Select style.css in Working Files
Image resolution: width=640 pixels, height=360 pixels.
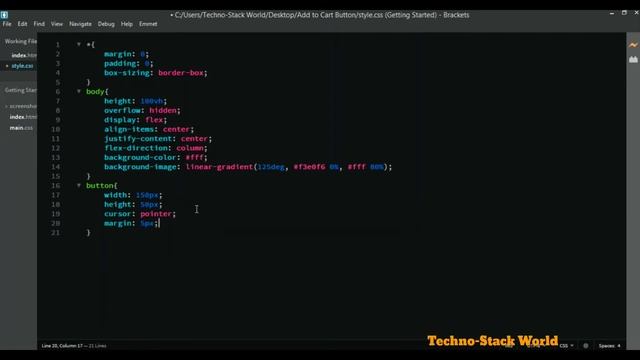pos(22,66)
